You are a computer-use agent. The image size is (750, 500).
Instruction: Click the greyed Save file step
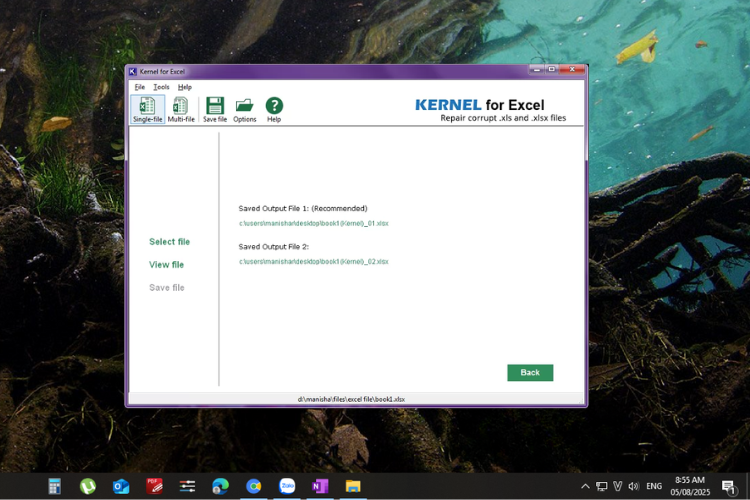click(166, 288)
